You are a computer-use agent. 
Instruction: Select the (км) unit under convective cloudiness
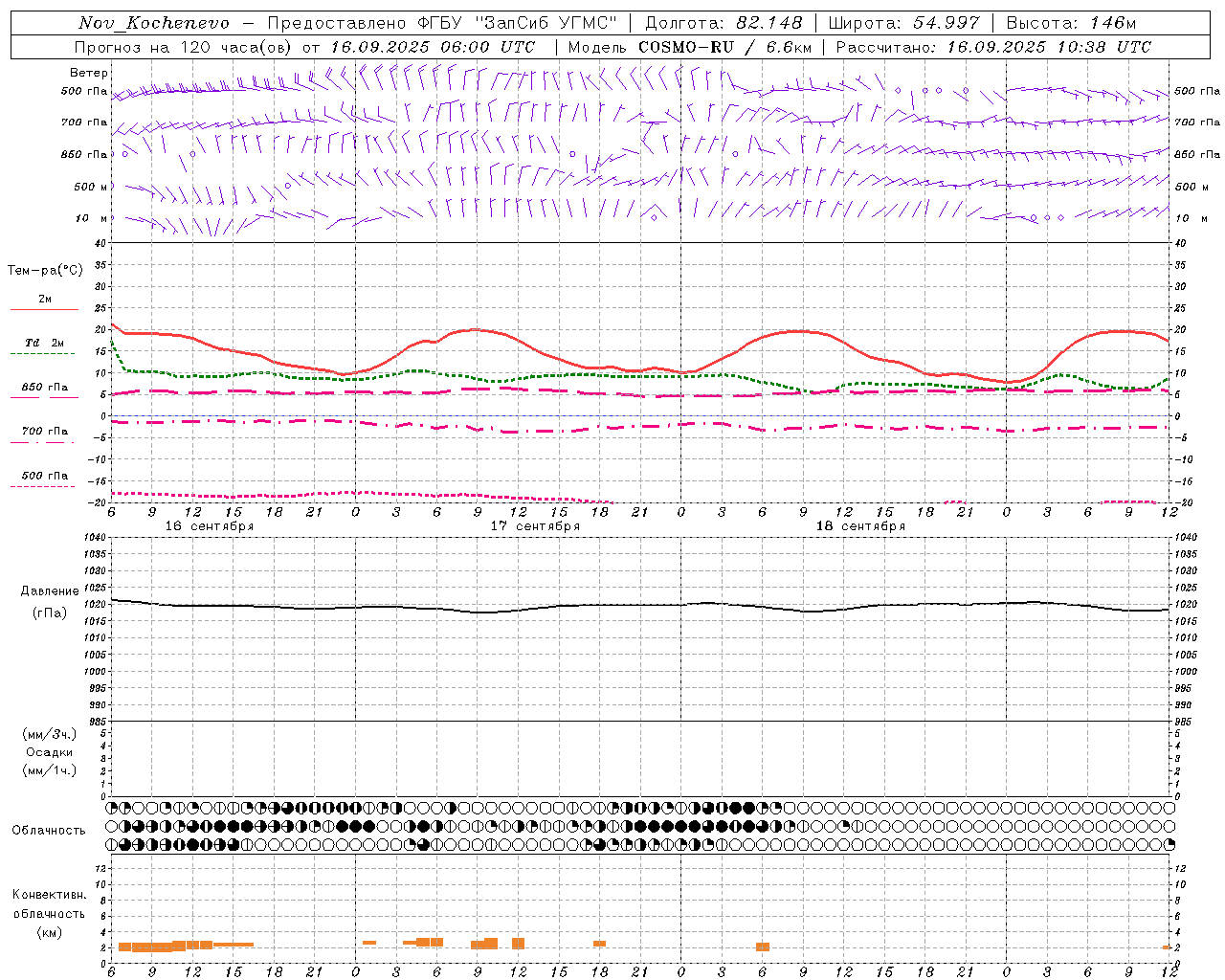pyautogui.click(x=50, y=932)
